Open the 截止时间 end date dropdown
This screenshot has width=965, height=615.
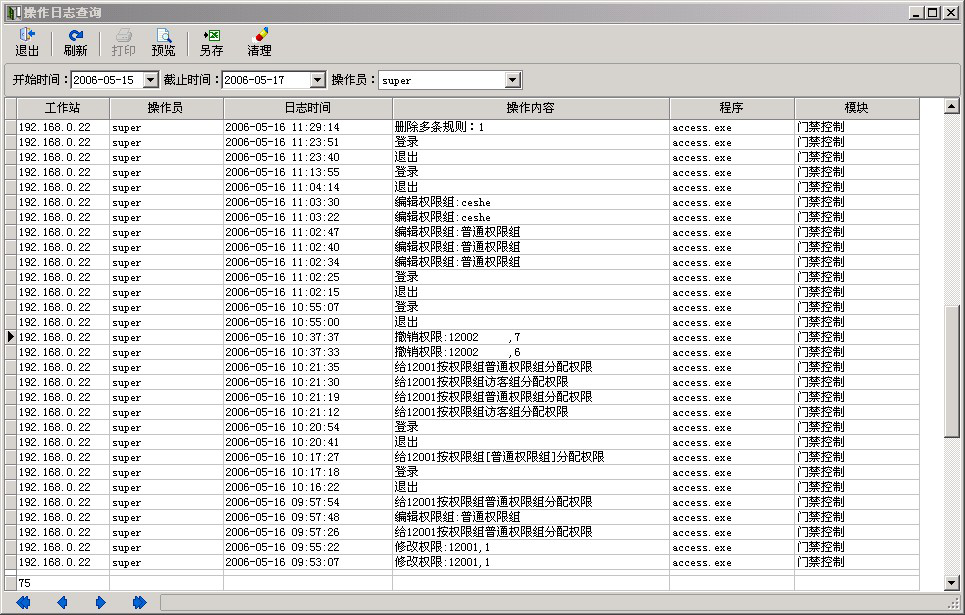click(x=318, y=80)
